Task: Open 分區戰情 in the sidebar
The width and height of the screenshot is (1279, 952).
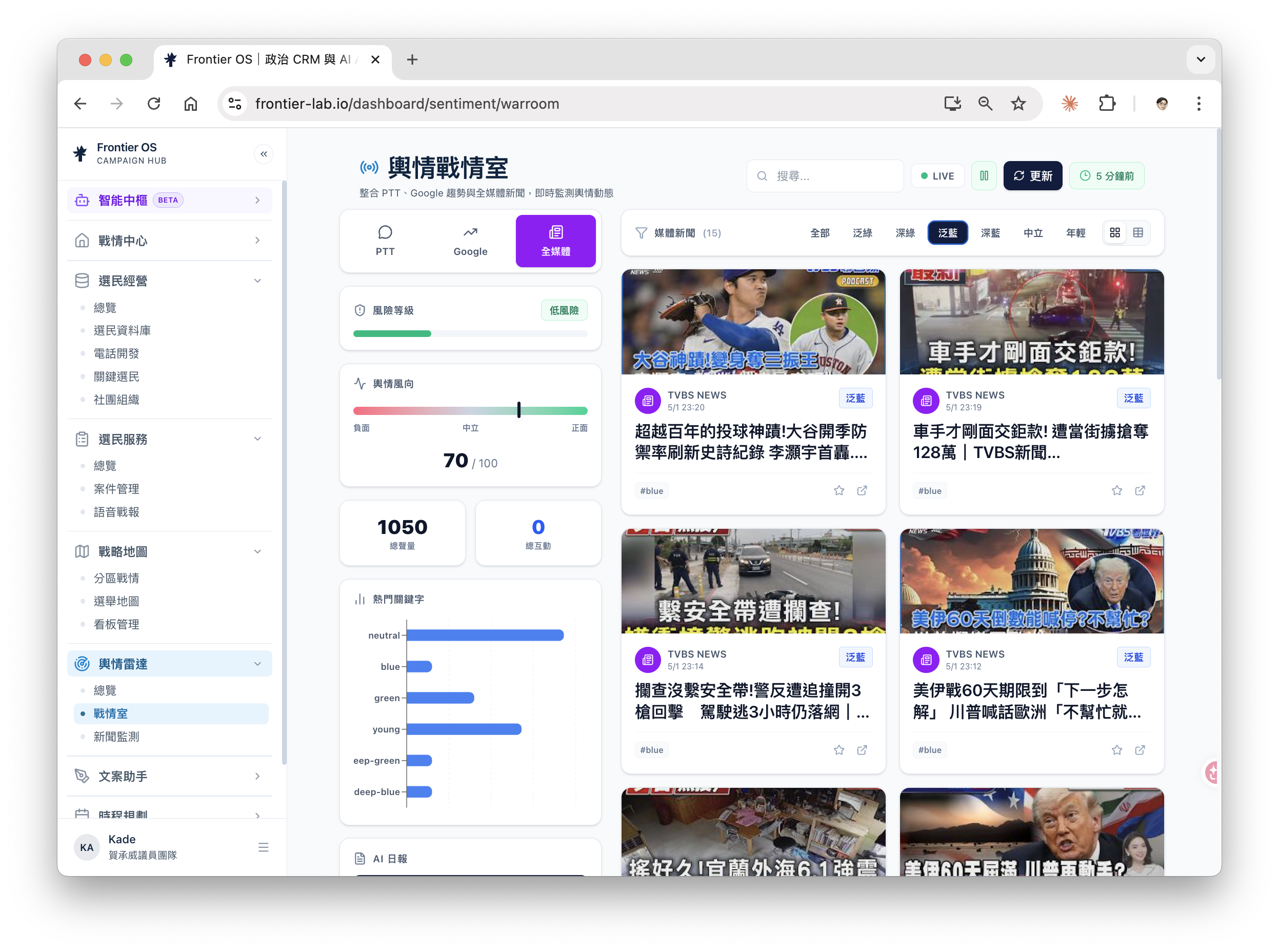Action: coord(116,578)
